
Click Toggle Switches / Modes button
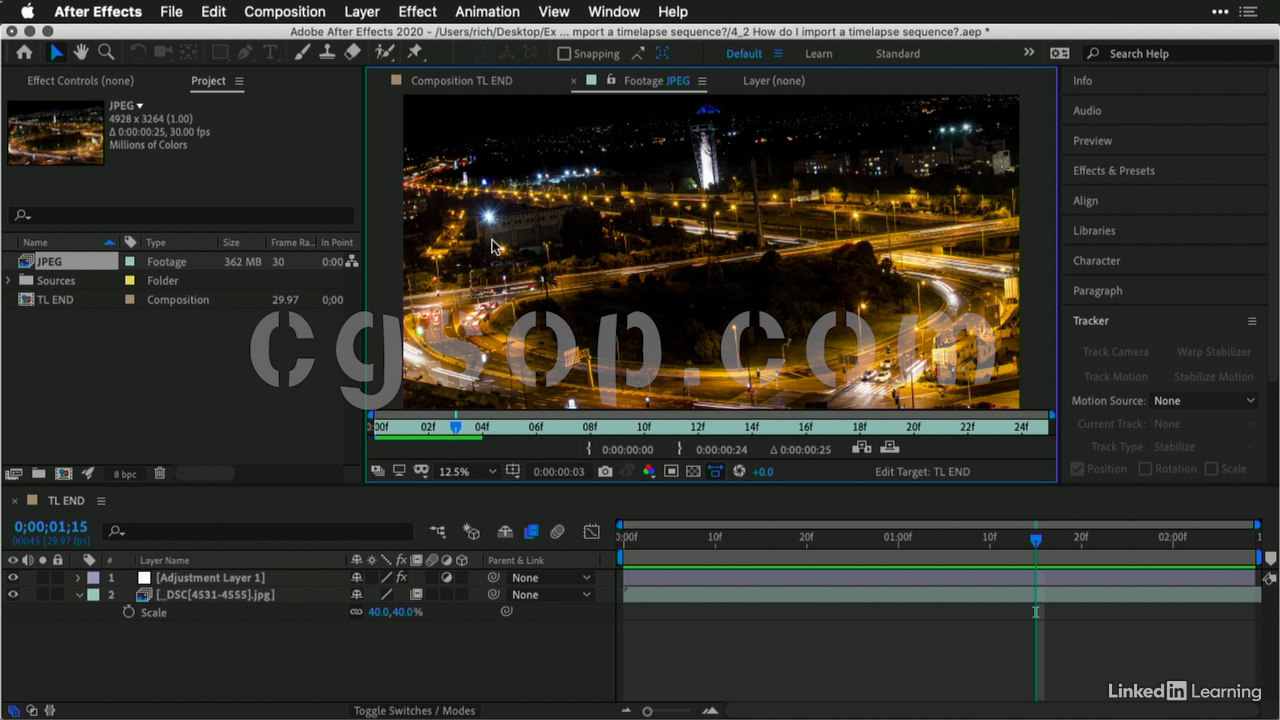[414, 711]
